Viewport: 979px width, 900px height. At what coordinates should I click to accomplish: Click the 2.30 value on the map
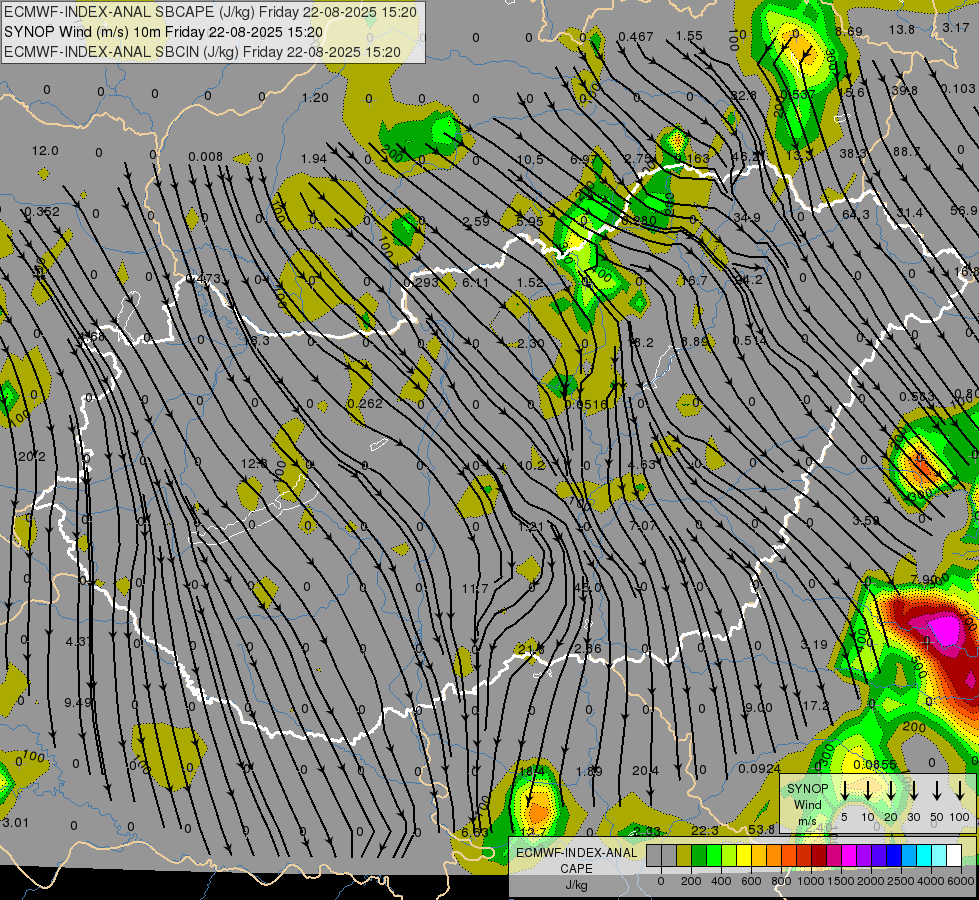click(531, 343)
